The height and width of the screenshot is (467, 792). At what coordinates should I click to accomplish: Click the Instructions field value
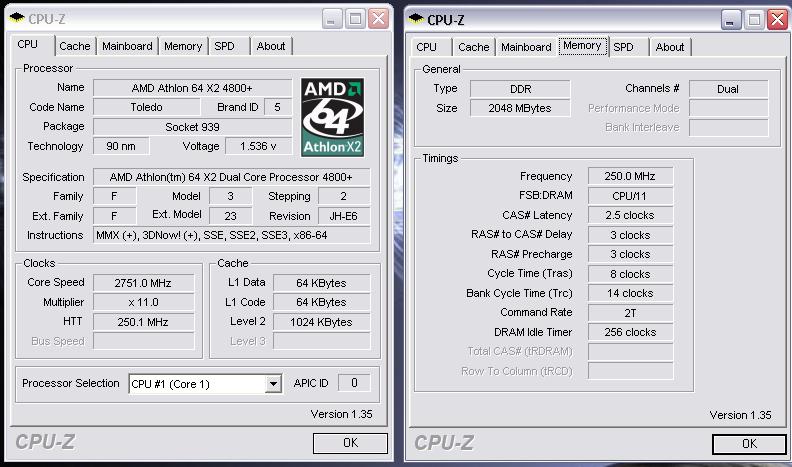pyautogui.click(x=231, y=235)
